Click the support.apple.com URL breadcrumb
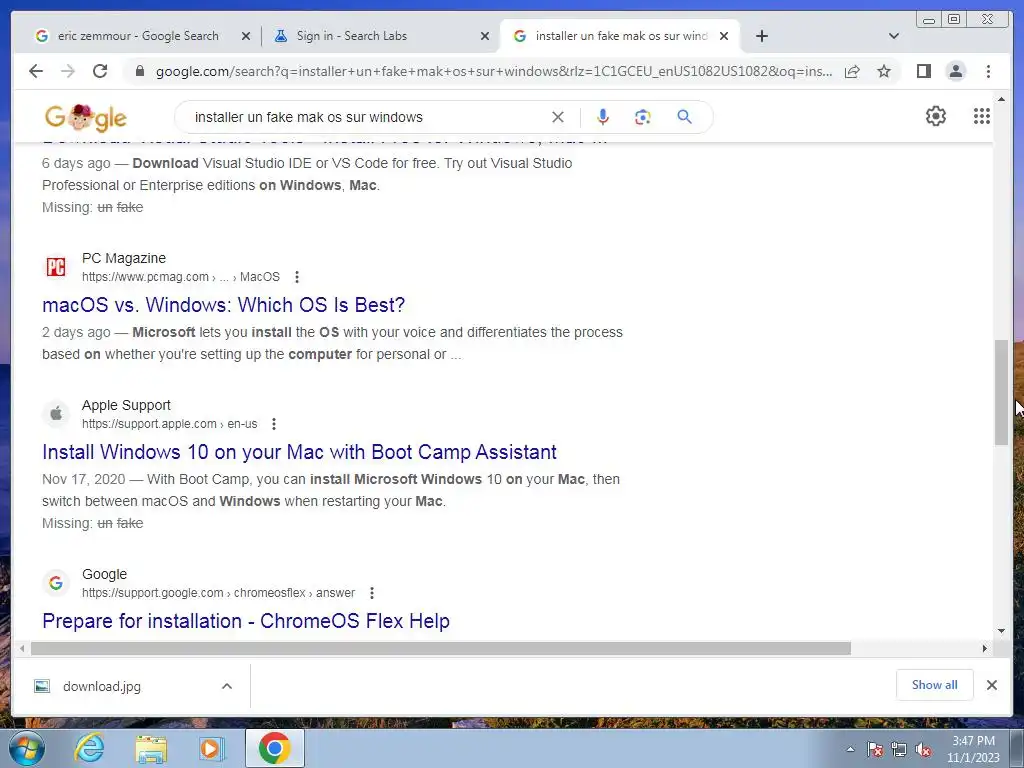This screenshot has height=768, width=1024. (169, 424)
